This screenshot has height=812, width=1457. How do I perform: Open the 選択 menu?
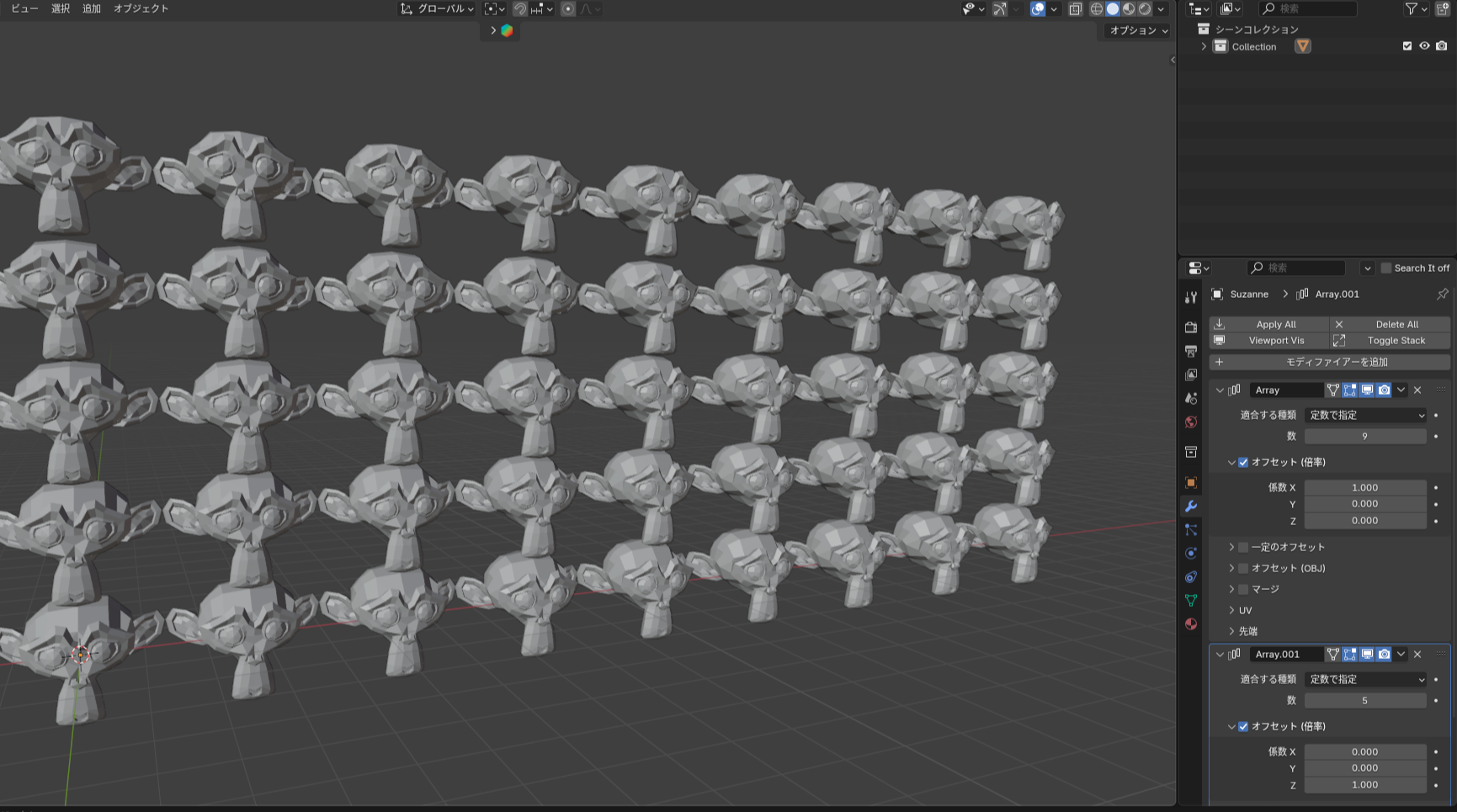(x=61, y=8)
